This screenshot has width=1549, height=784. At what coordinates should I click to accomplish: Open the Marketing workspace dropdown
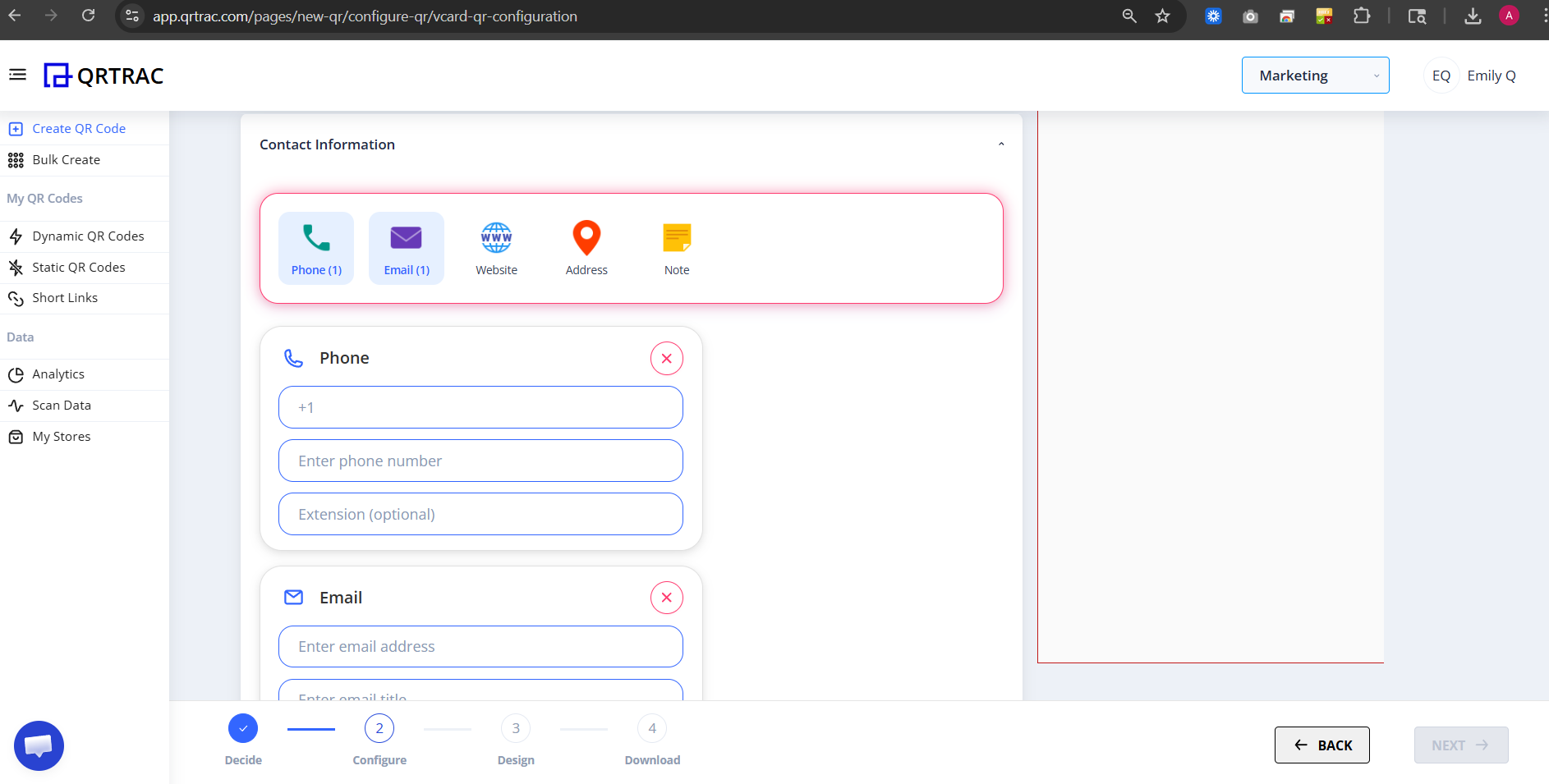pyautogui.click(x=1314, y=75)
